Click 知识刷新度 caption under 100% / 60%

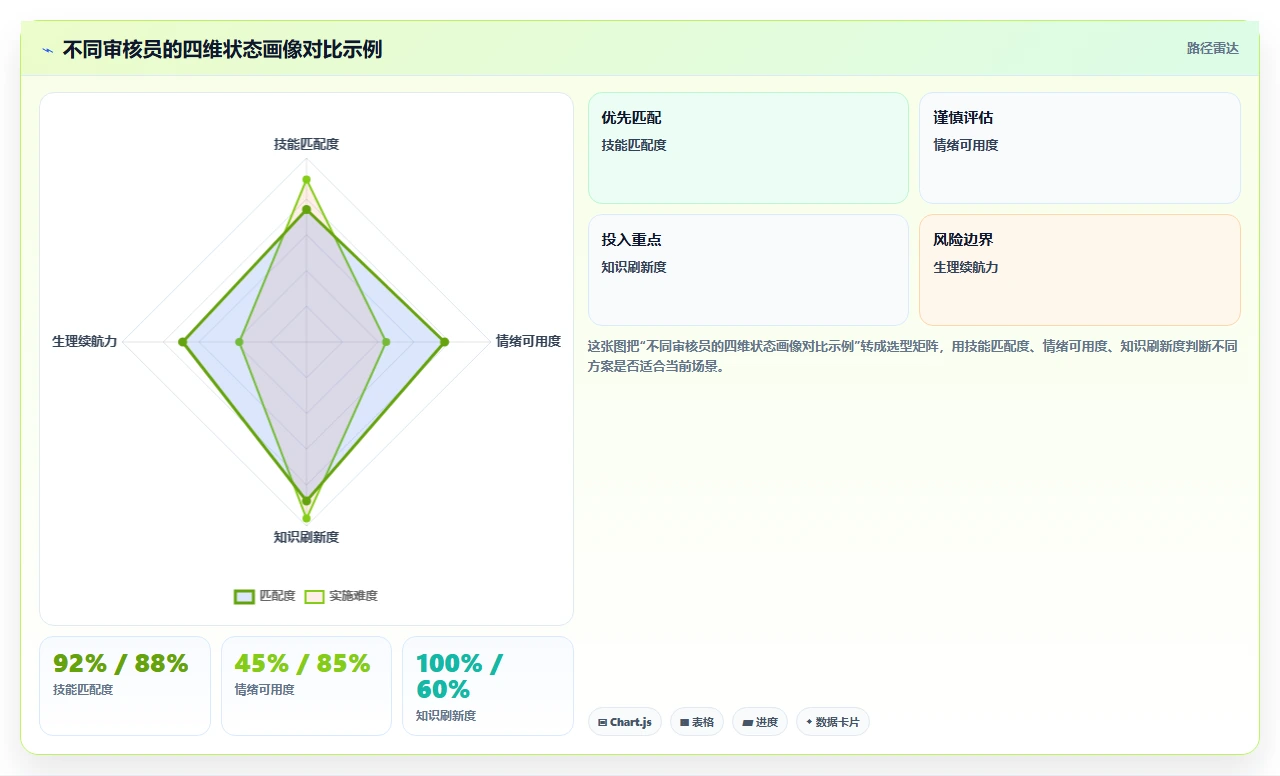click(446, 716)
